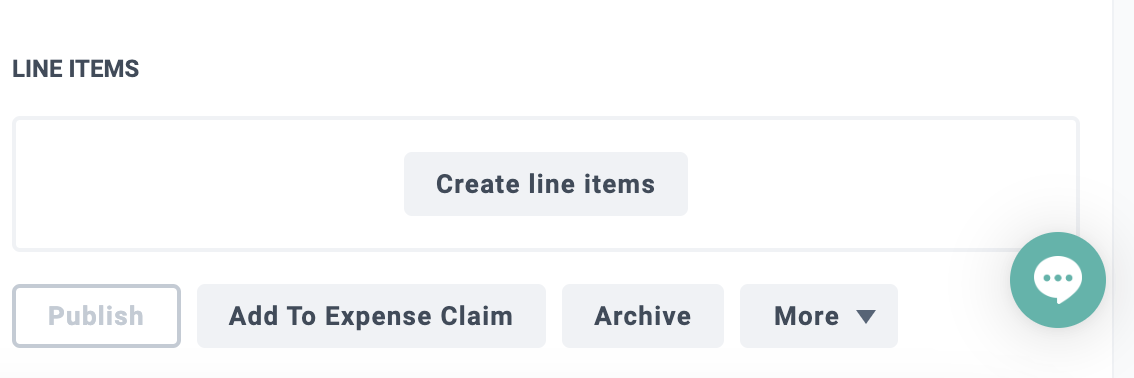Start adding line items to this record

[x=545, y=184]
